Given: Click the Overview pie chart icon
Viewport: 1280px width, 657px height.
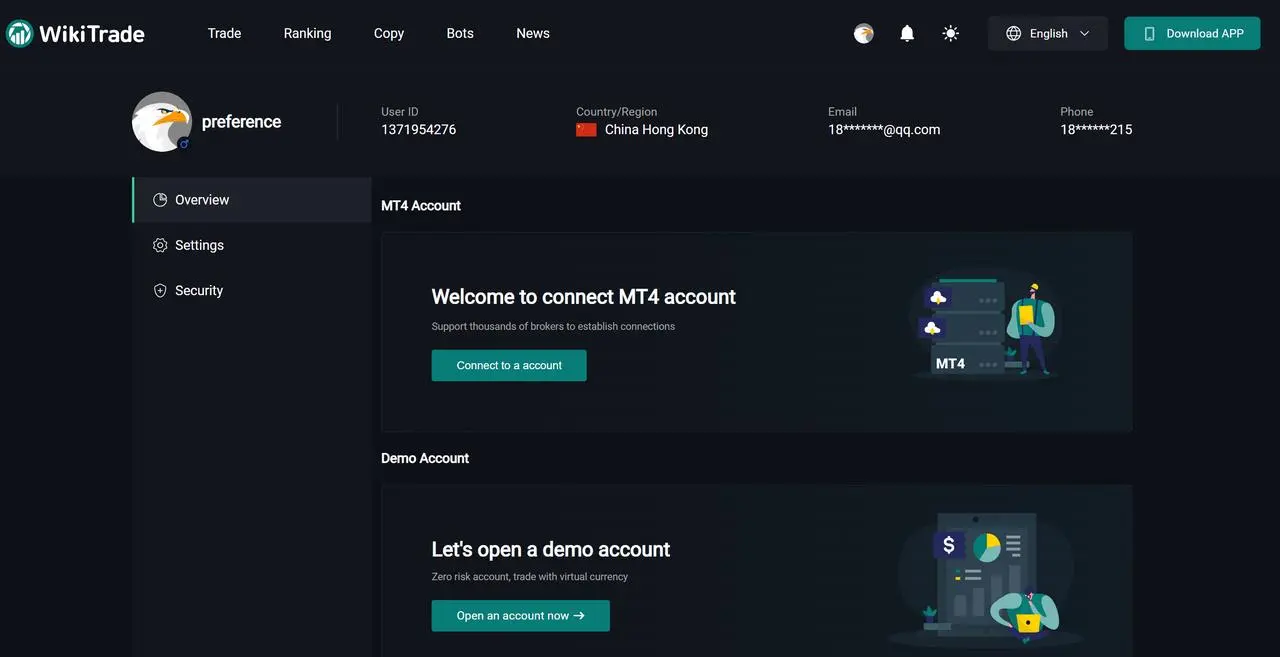Looking at the screenshot, I should click(160, 200).
